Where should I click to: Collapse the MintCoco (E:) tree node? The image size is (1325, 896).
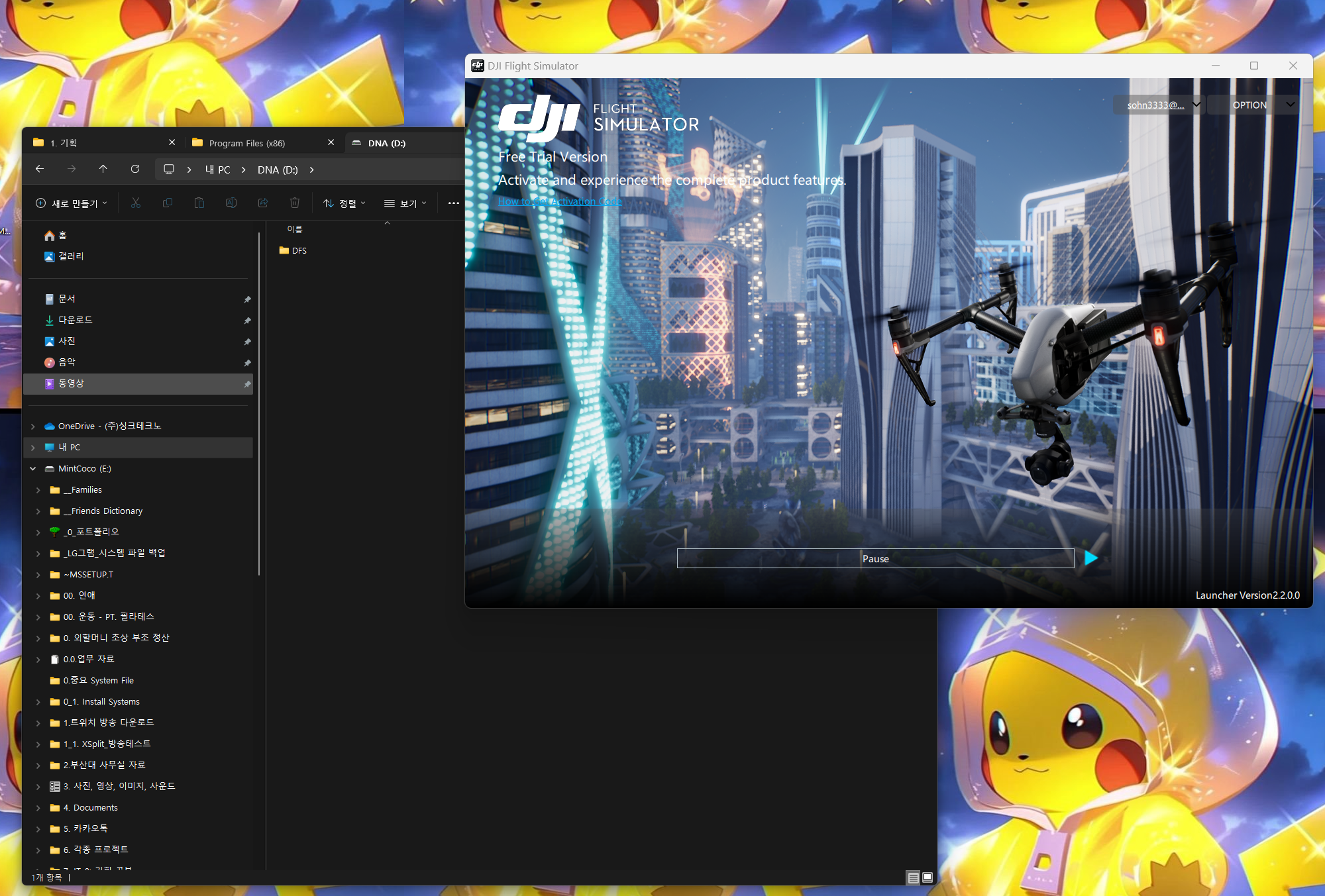tap(33, 468)
